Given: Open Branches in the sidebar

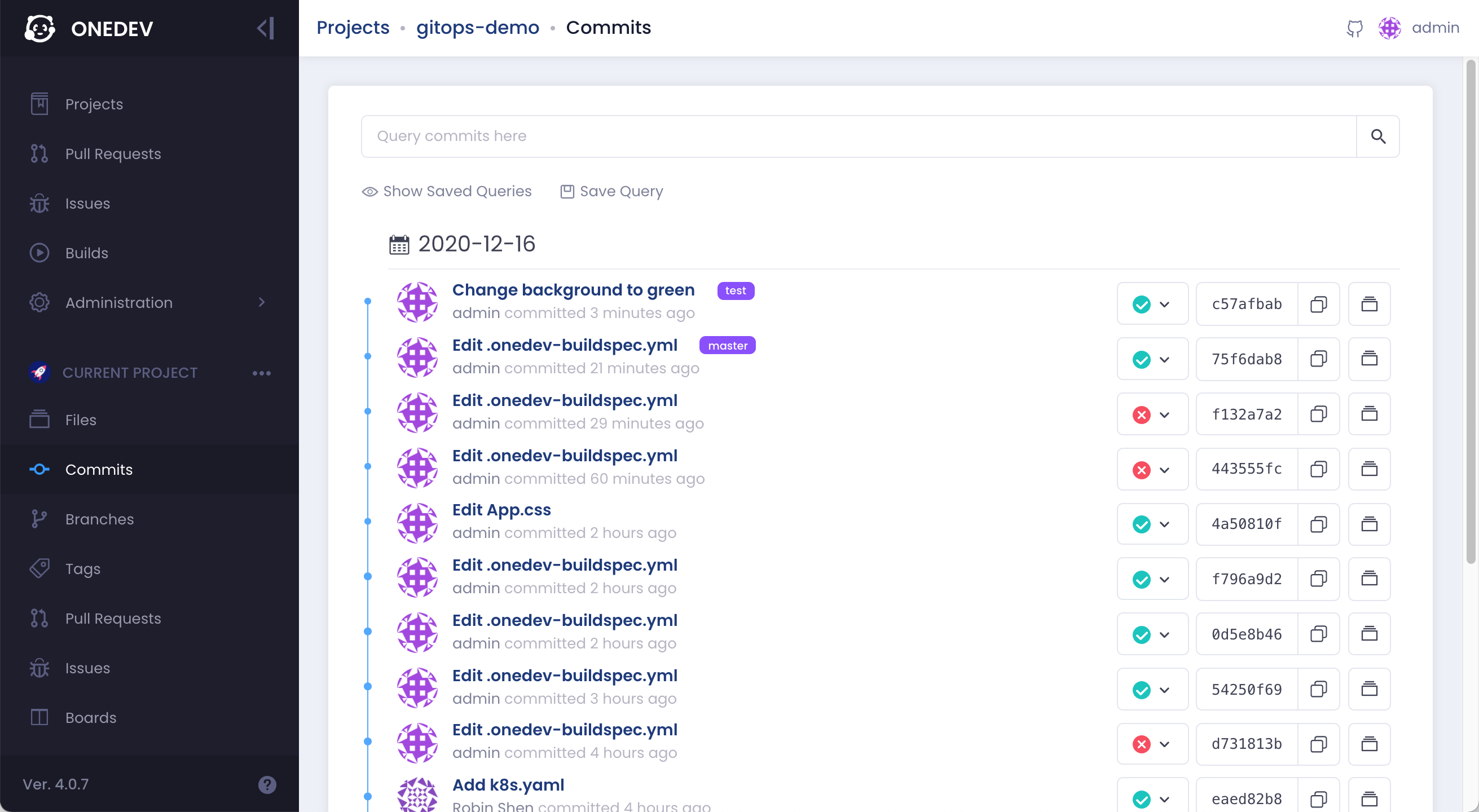Looking at the screenshot, I should [x=99, y=519].
